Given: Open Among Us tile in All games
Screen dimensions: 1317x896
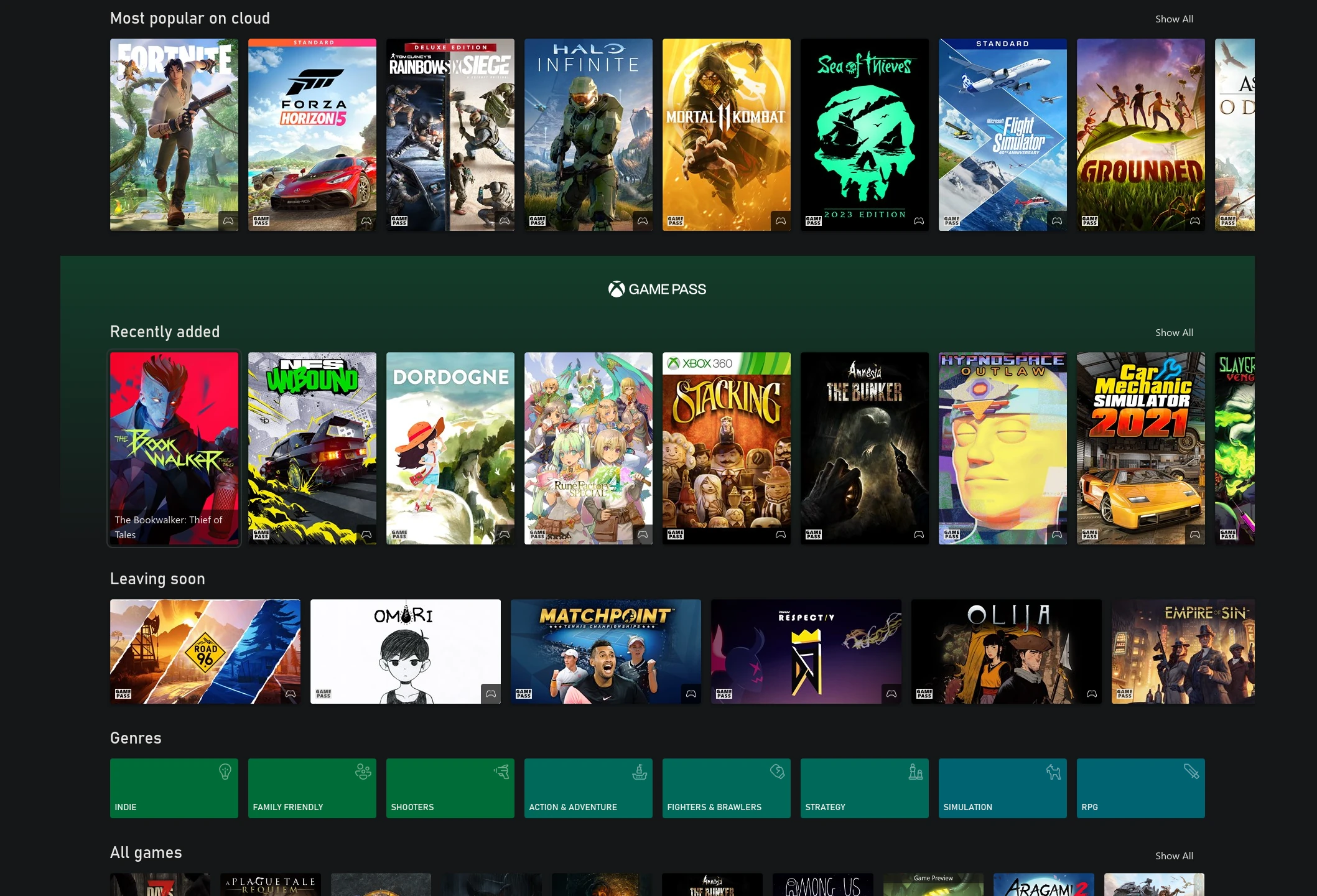Looking at the screenshot, I should click(823, 885).
